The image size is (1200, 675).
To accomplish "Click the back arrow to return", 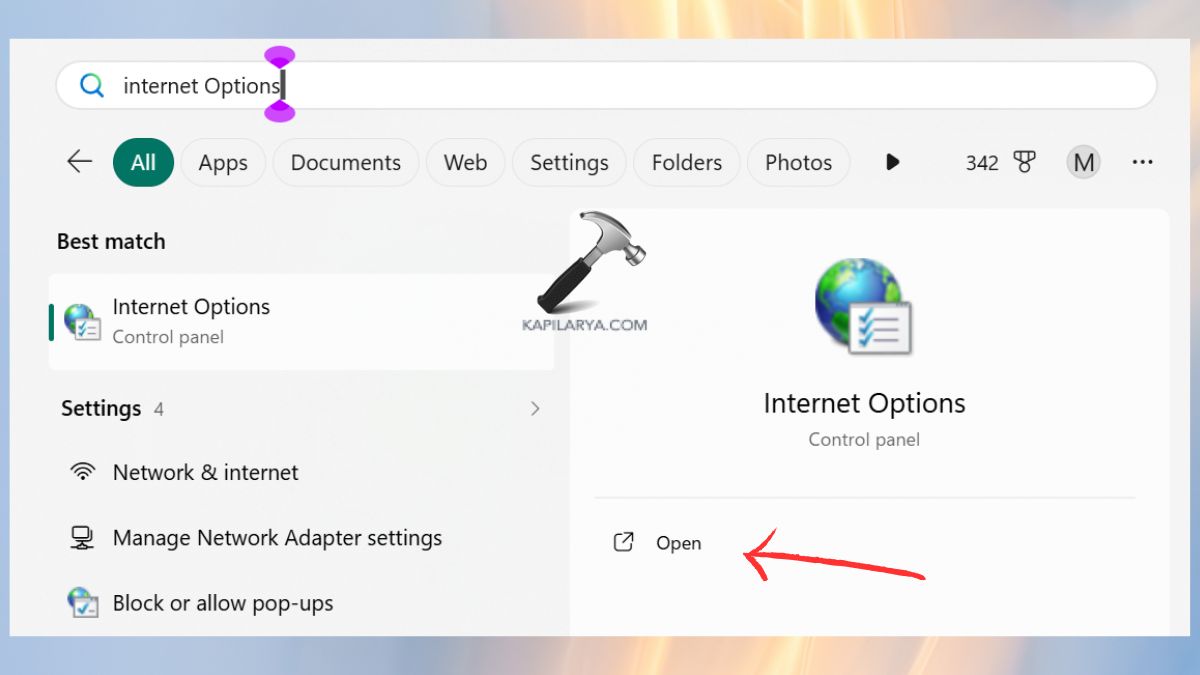I will 78,162.
